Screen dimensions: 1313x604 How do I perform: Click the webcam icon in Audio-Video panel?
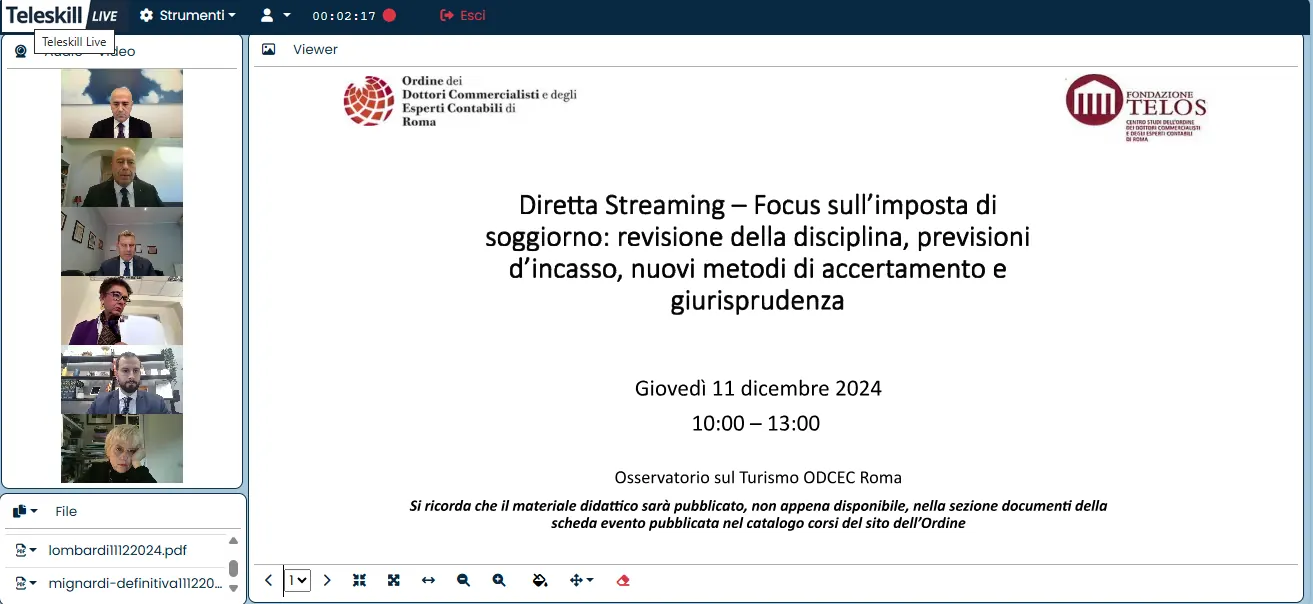click(20, 52)
